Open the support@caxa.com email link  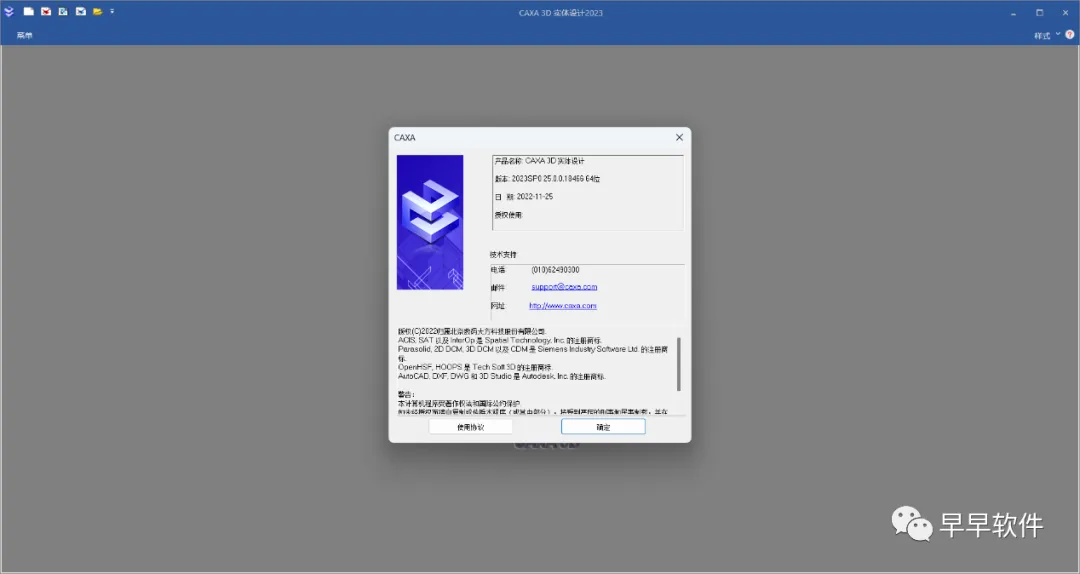pyautogui.click(x=564, y=287)
